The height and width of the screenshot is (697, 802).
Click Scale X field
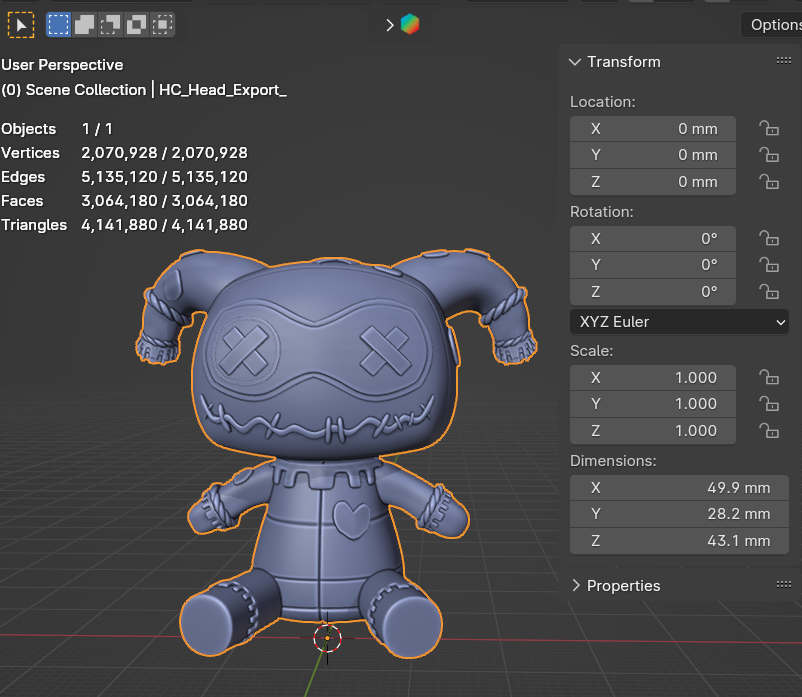point(653,378)
